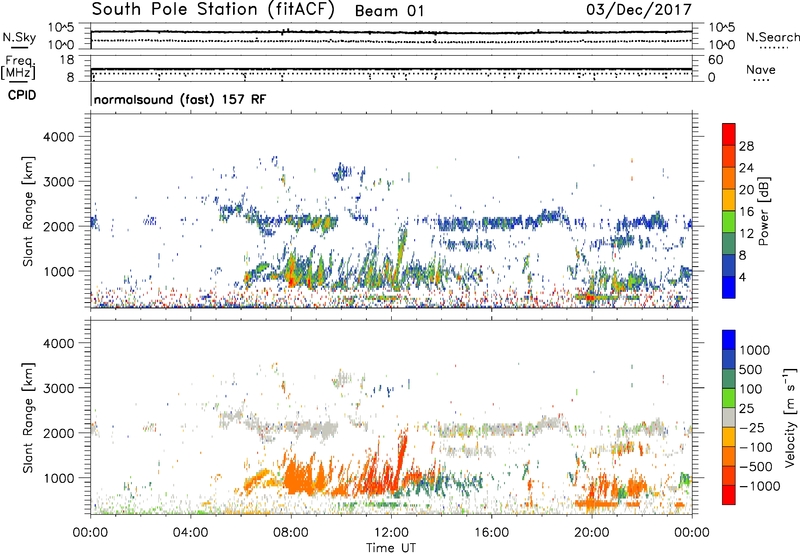
Task: Click the -25 label on velocity colorbar
Action: coord(753,427)
